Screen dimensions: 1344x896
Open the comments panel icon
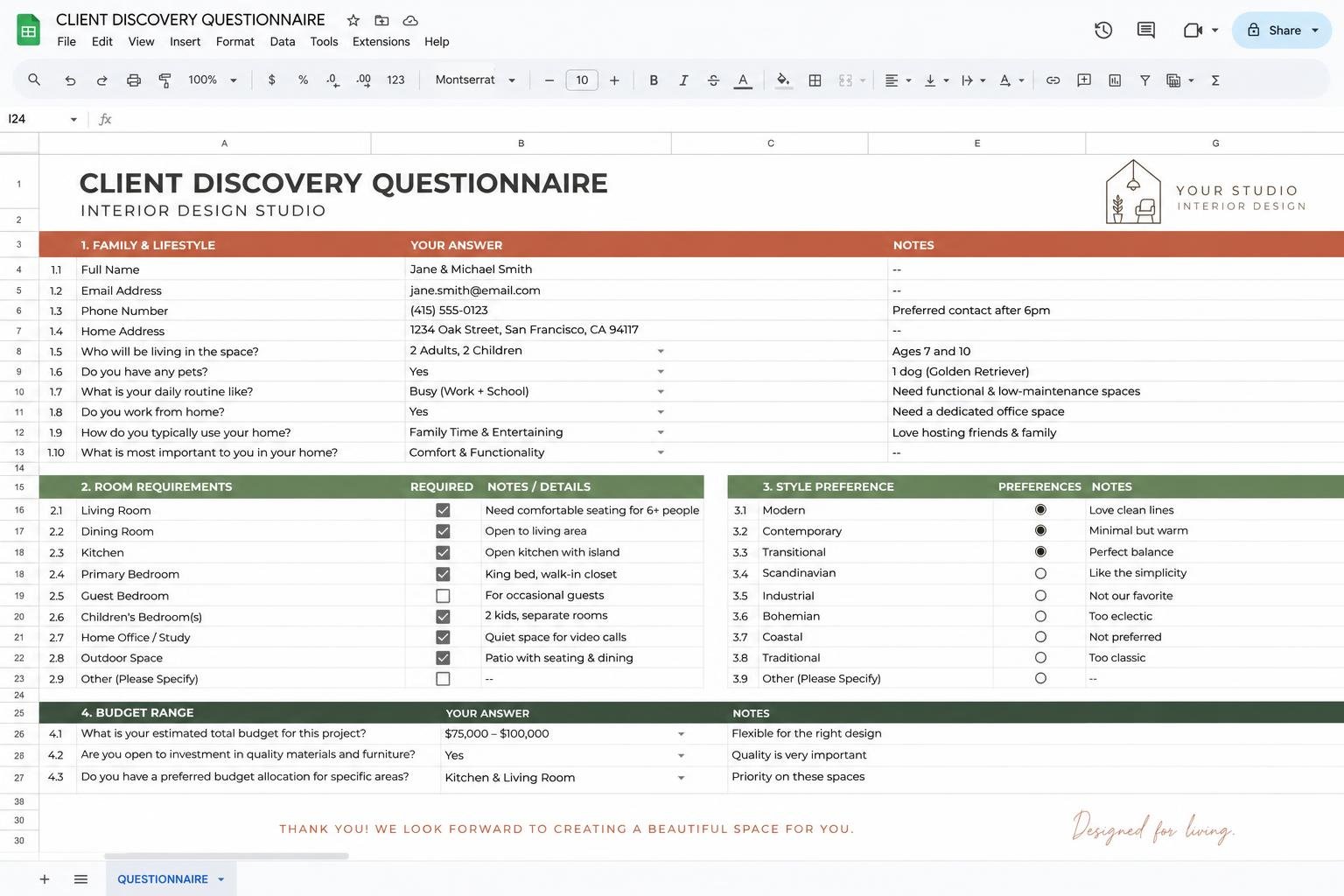pos(1145,30)
